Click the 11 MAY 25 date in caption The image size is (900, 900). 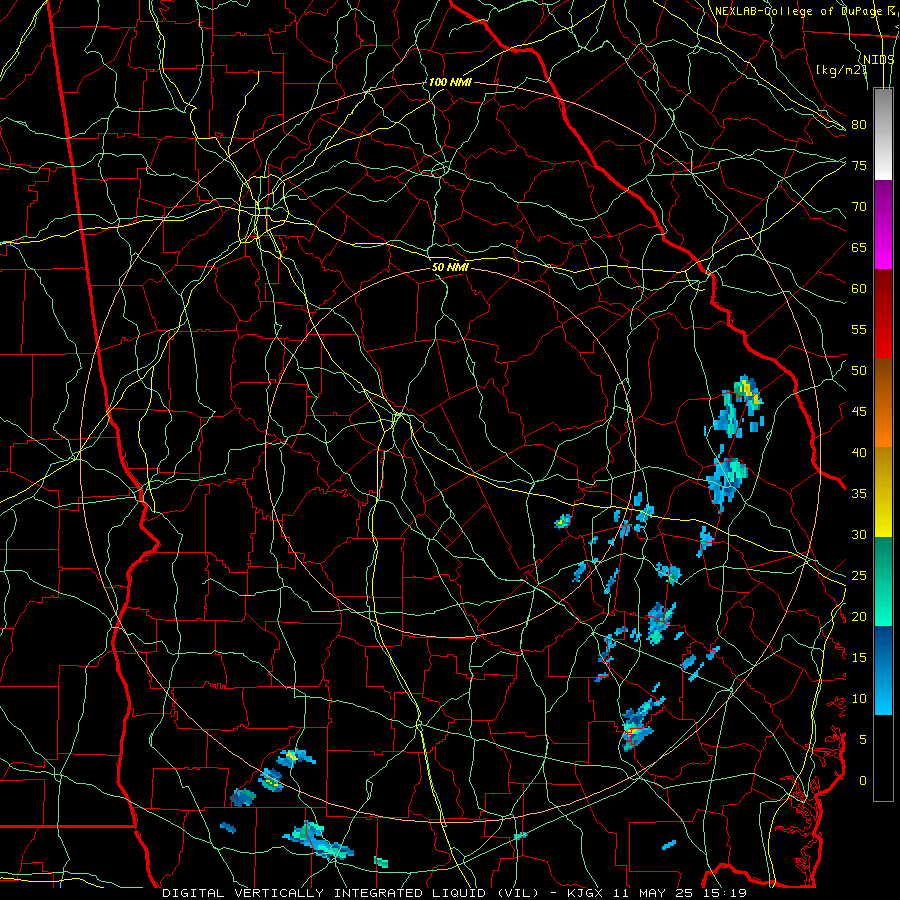point(653,893)
